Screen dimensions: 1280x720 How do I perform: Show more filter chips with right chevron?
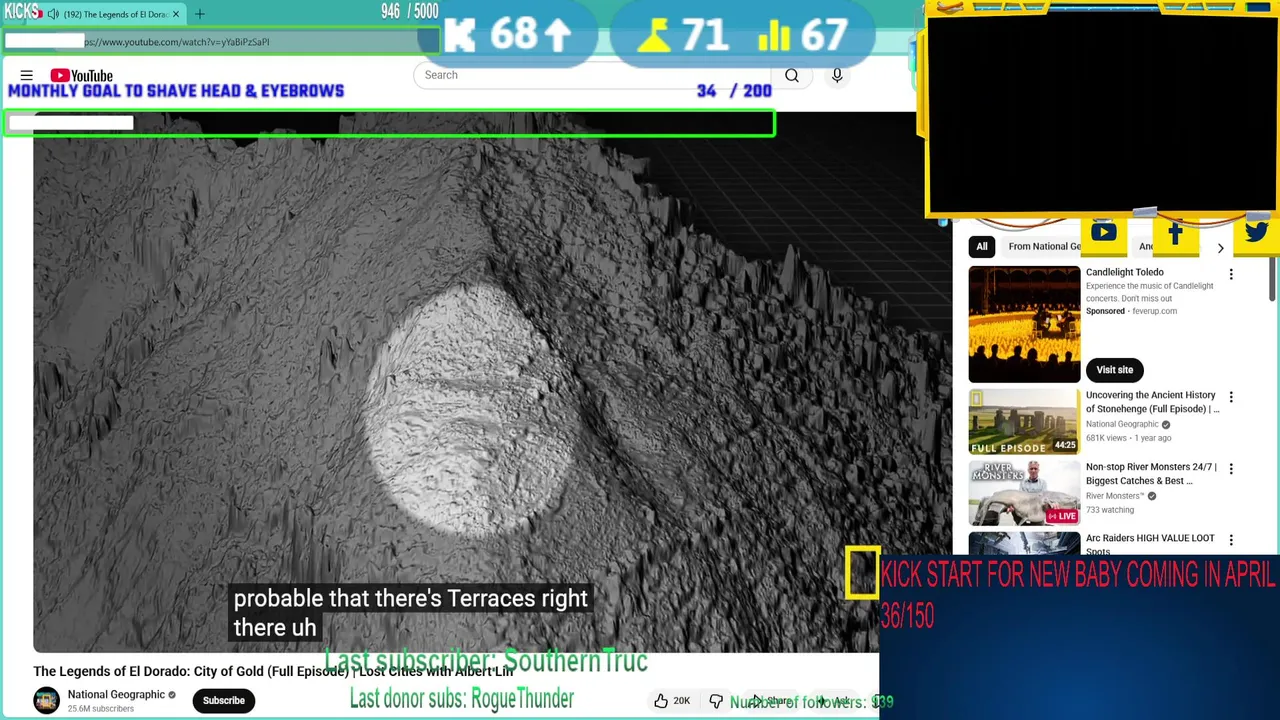(x=1220, y=247)
